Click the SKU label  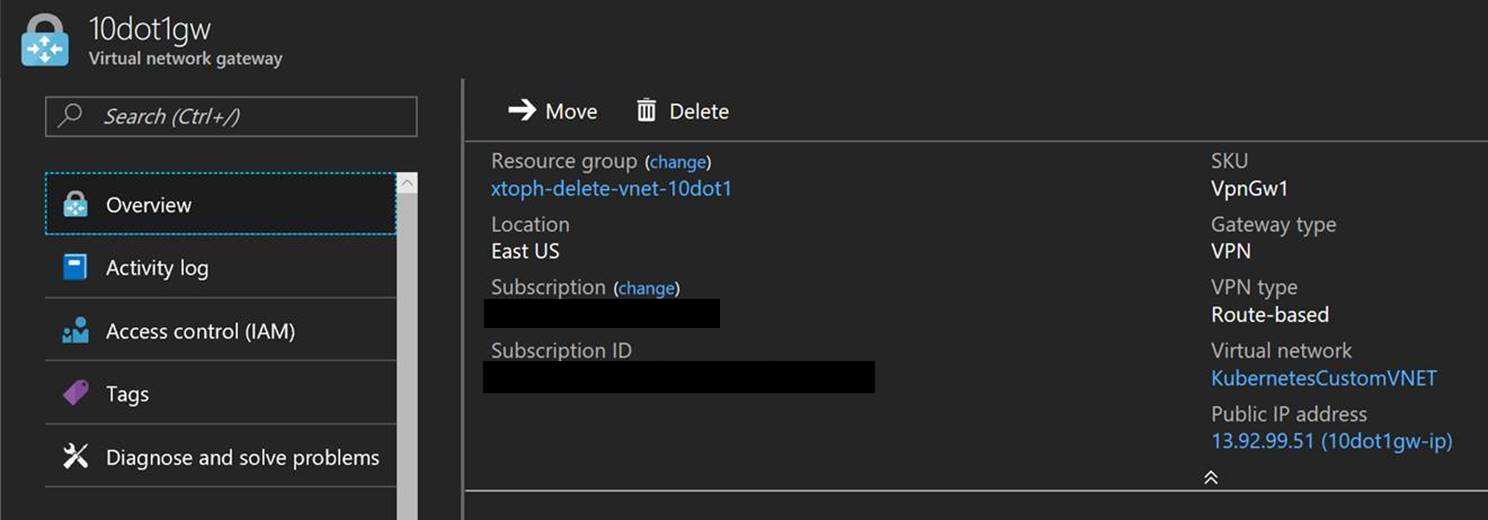pos(1229,161)
